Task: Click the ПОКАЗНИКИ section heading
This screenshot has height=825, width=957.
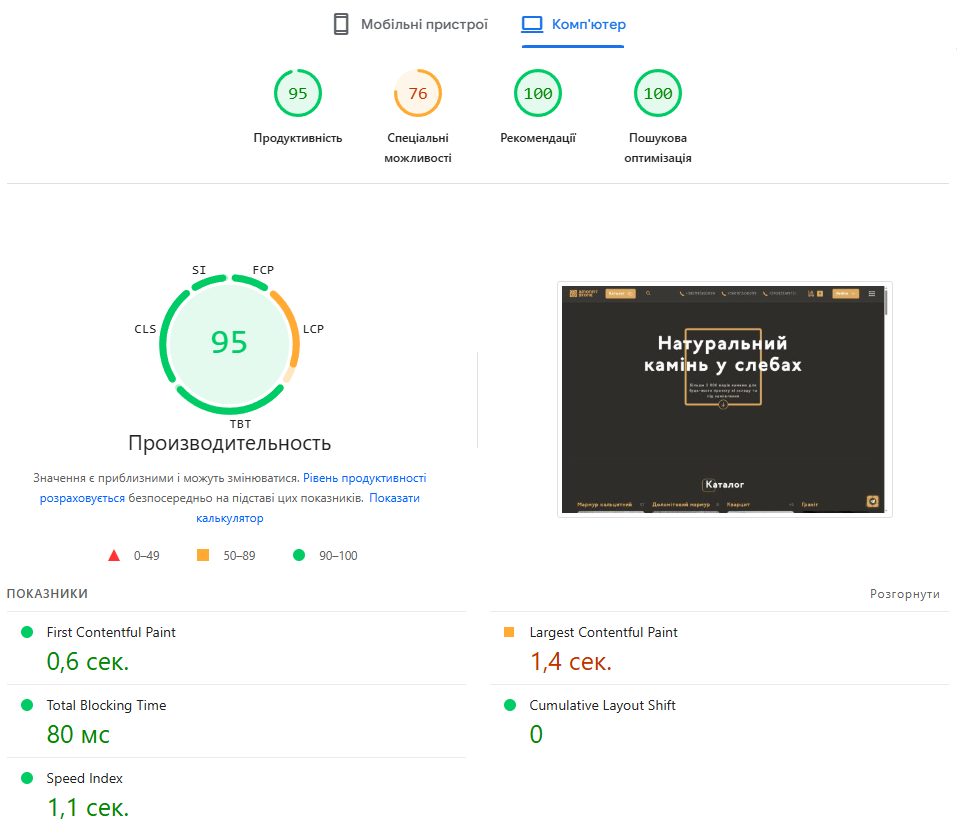Action: pyautogui.click(x=47, y=594)
